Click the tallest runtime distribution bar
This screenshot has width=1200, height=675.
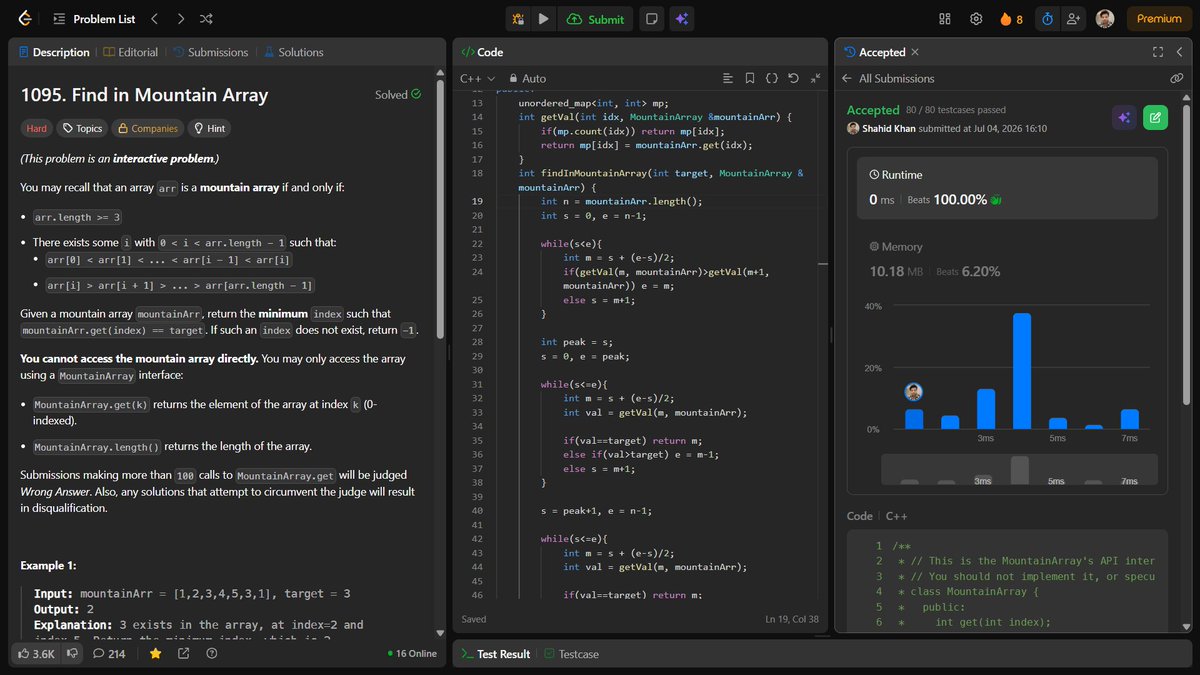(1021, 371)
